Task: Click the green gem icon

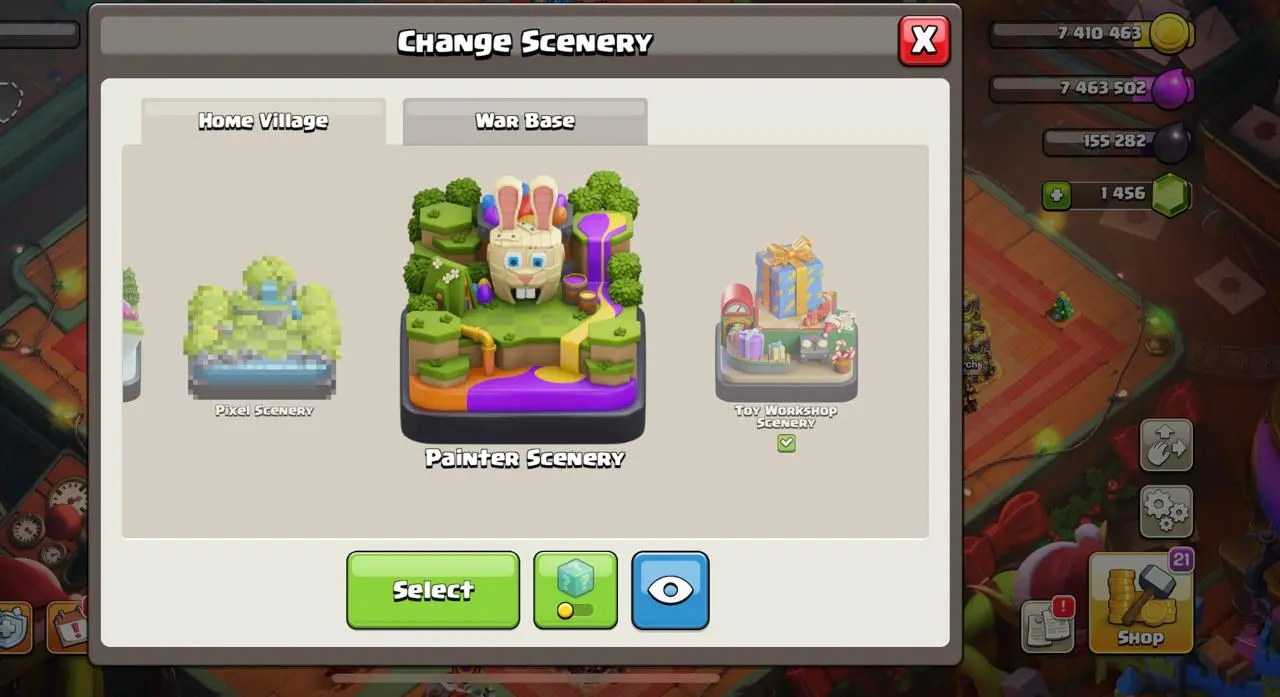Action: (1169, 195)
